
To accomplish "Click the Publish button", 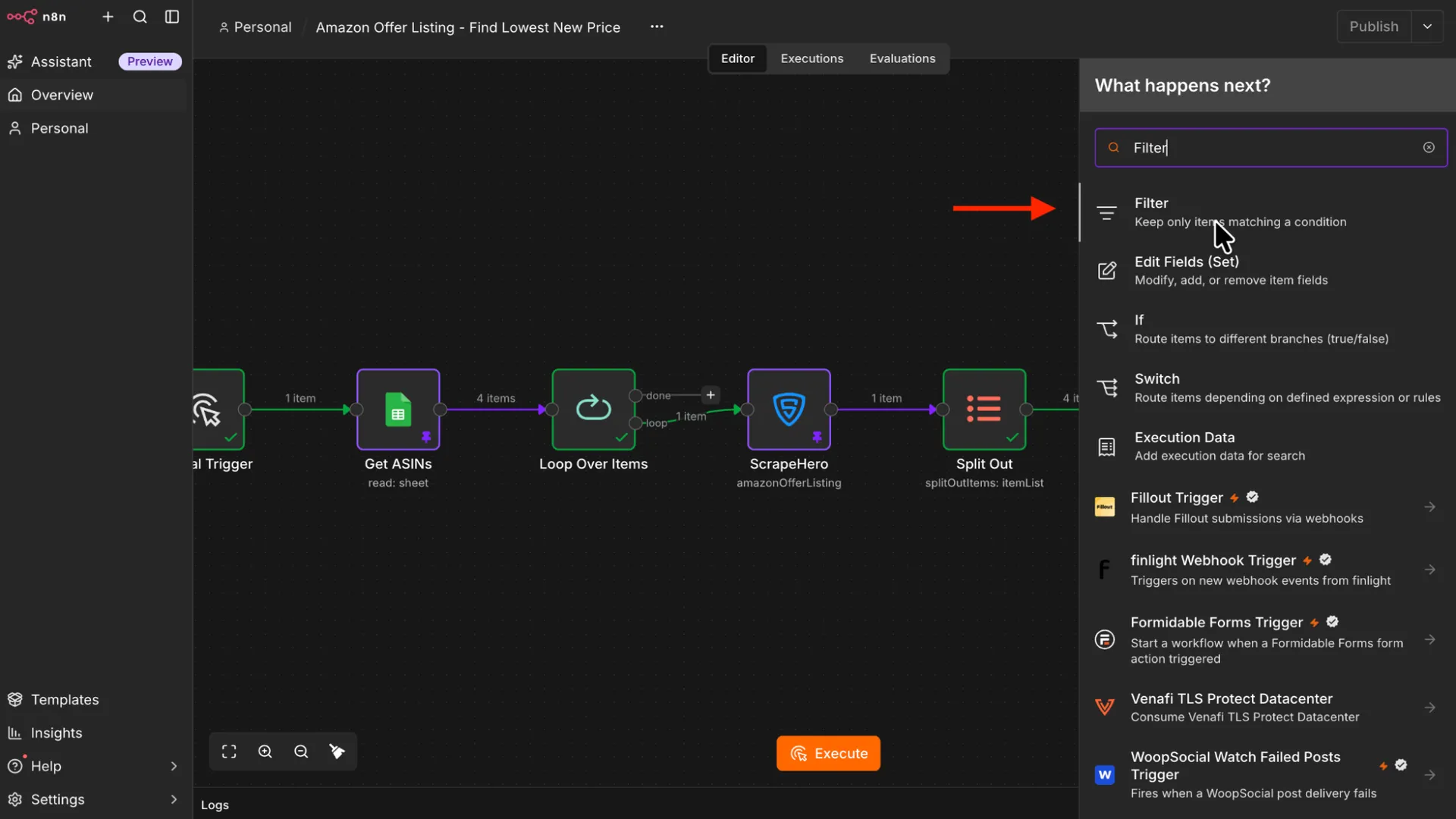I will point(1373,27).
